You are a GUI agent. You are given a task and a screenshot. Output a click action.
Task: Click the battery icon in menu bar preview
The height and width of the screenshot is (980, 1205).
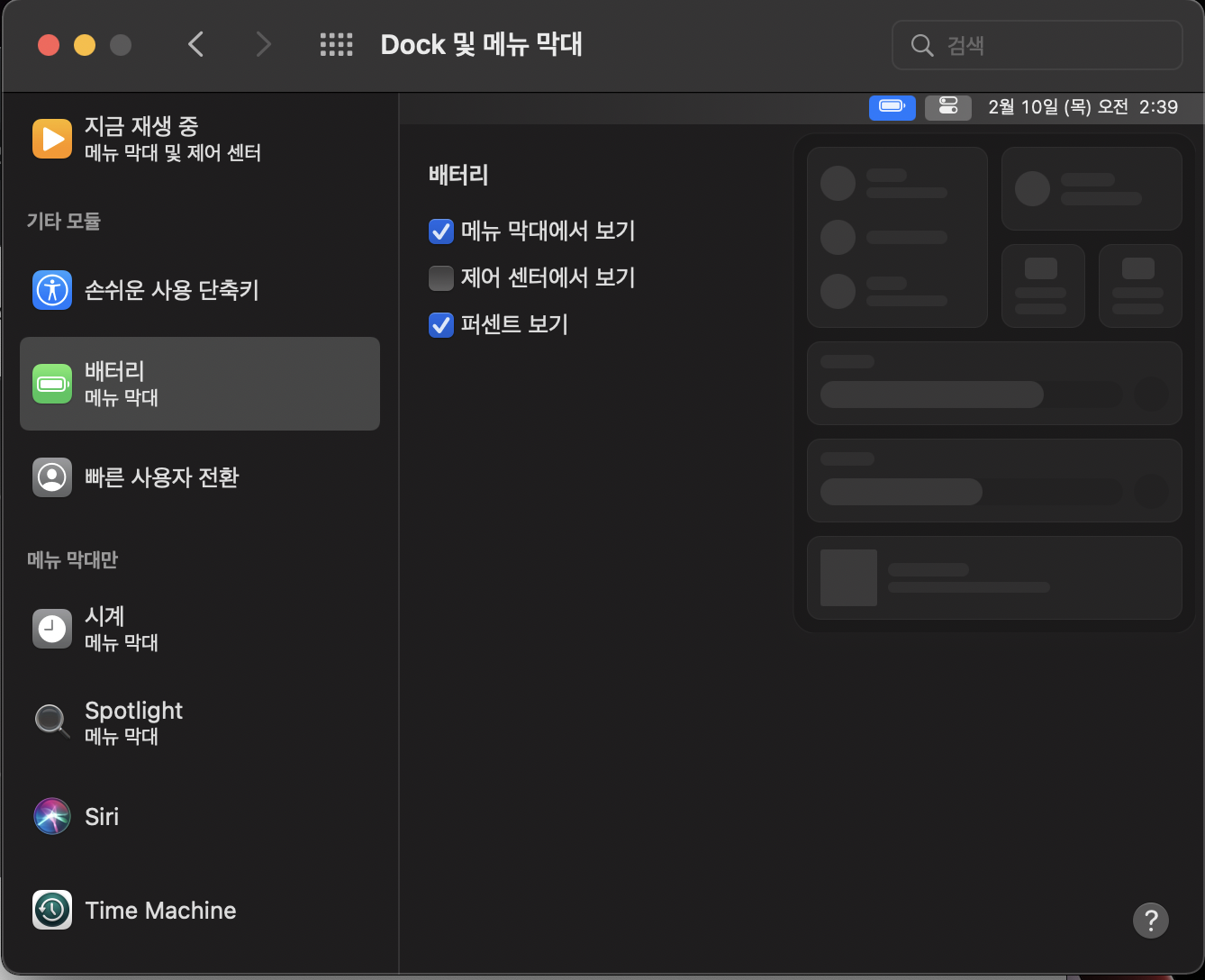tap(892, 107)
